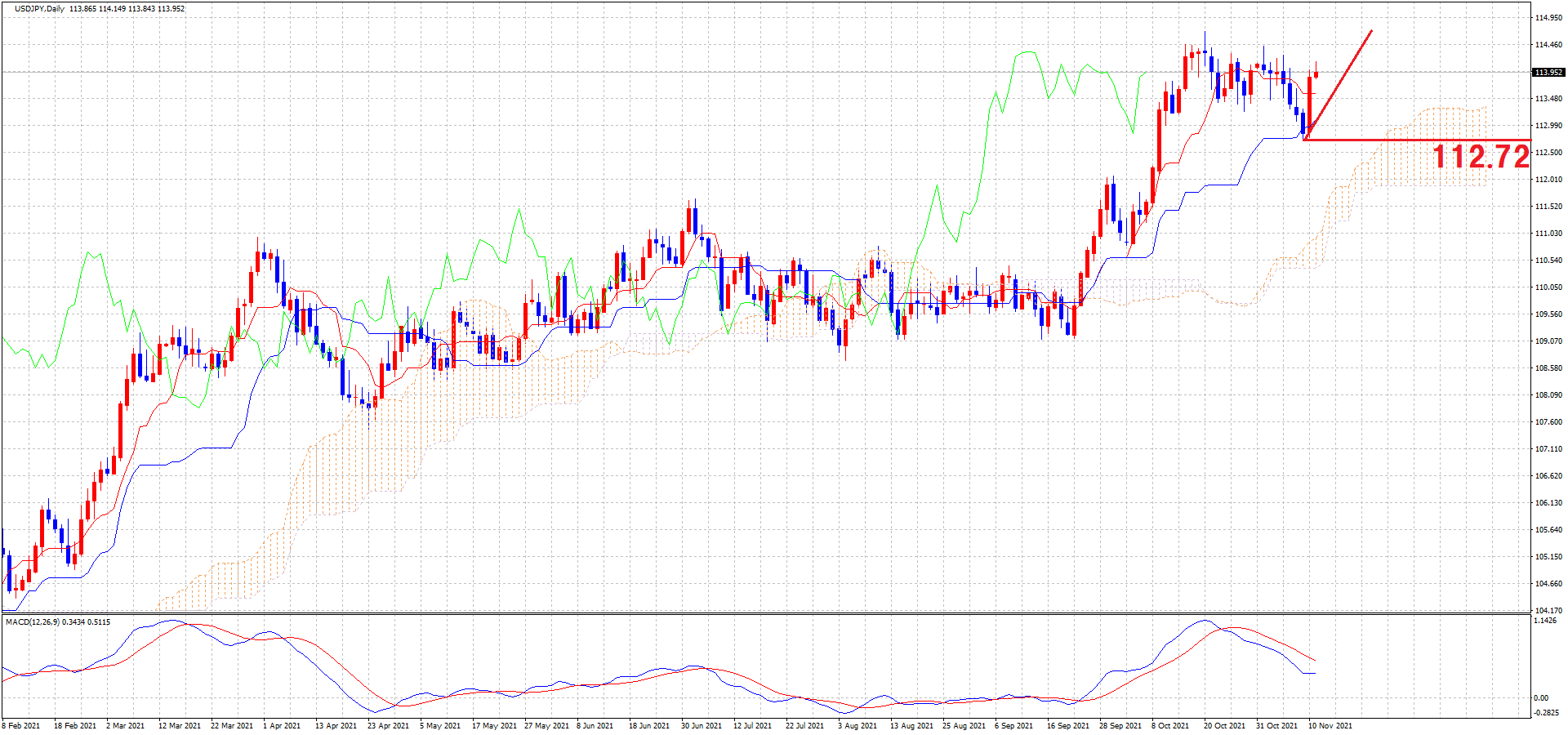Click the 1.1426 MACD scale value
Viewport: 1568px width, 735px height.
(1545, 621)
